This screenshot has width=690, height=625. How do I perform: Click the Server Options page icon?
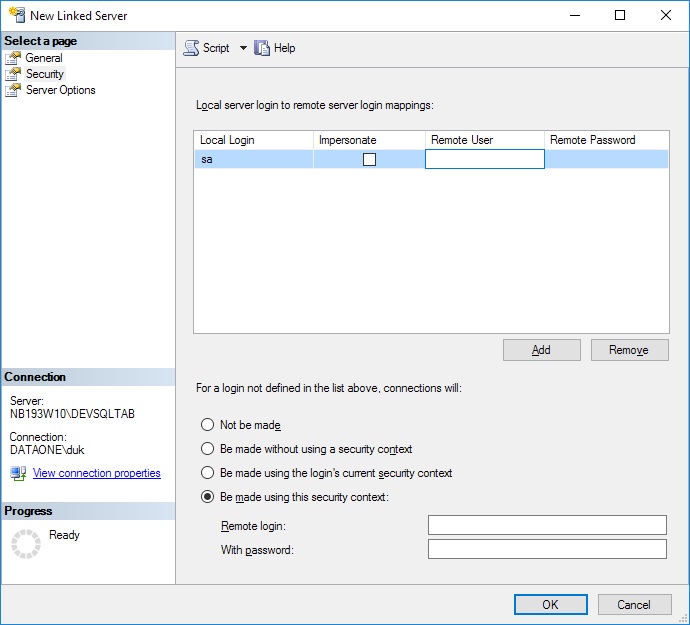point(13,90)
